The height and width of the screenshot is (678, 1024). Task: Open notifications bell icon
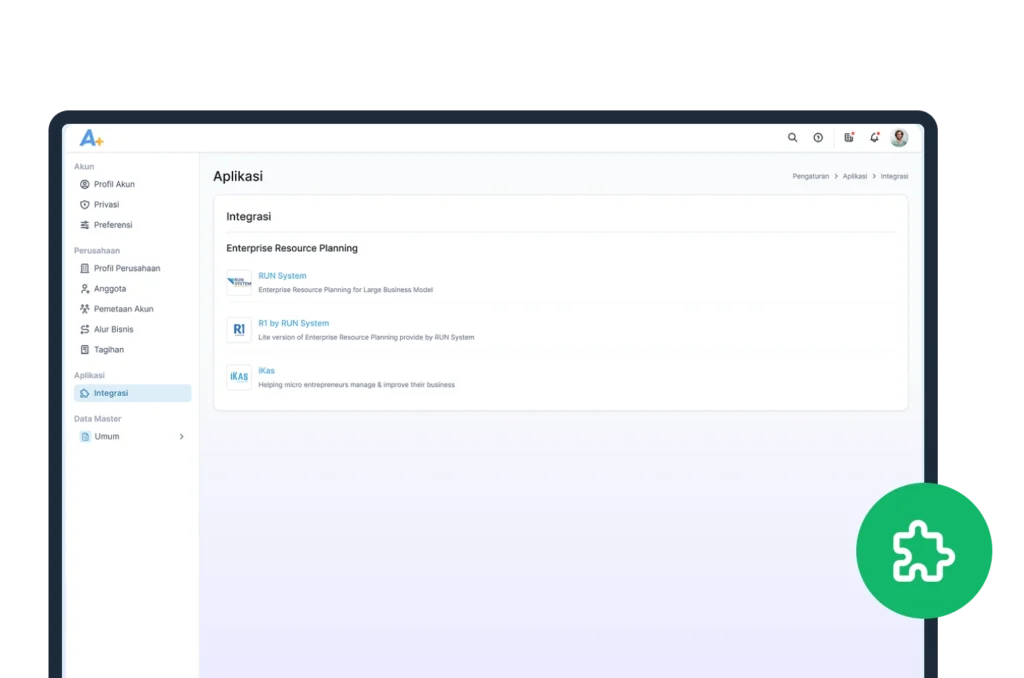(874, 137)
